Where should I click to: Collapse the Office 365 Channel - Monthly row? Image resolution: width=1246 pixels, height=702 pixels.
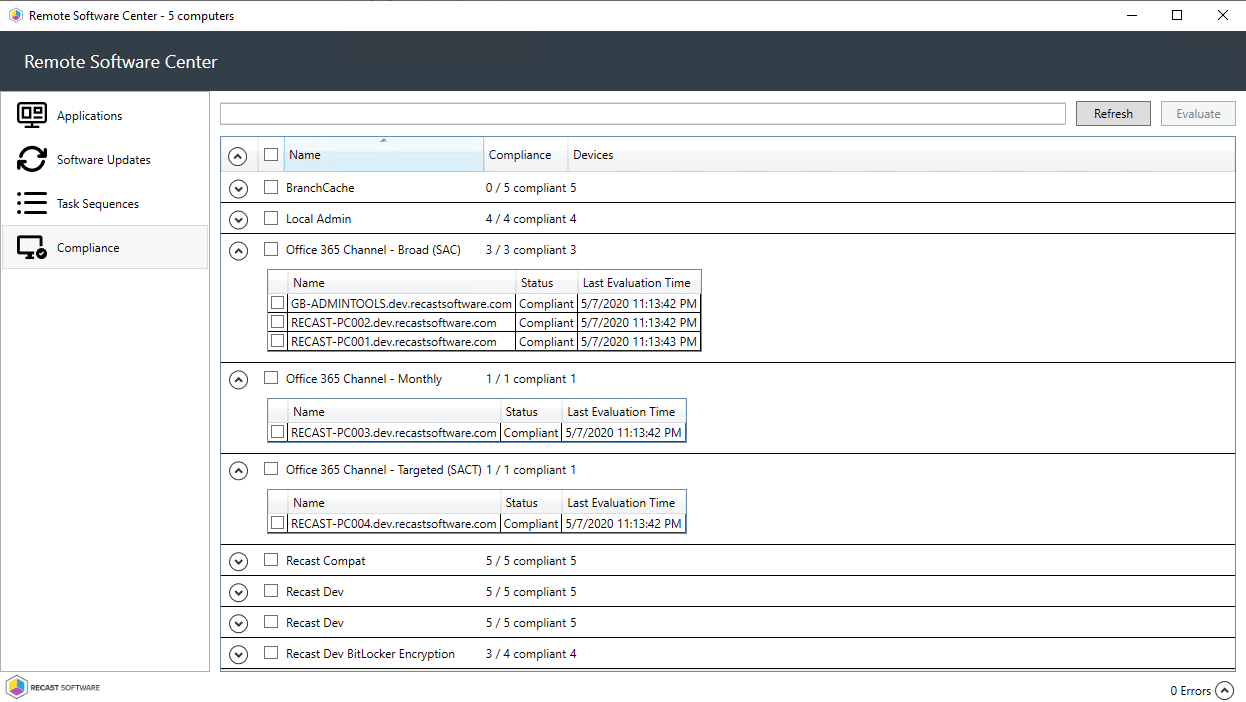[237, 379]
